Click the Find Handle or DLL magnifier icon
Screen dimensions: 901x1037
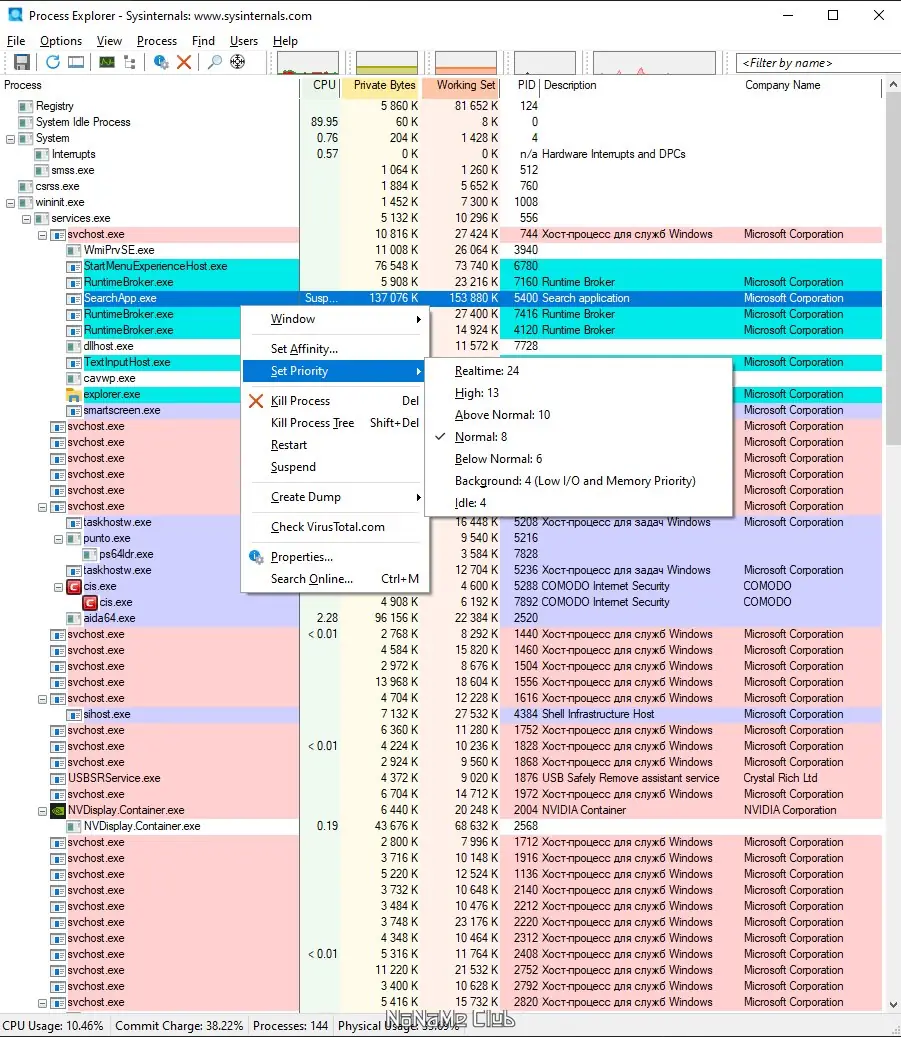[214, 62]
